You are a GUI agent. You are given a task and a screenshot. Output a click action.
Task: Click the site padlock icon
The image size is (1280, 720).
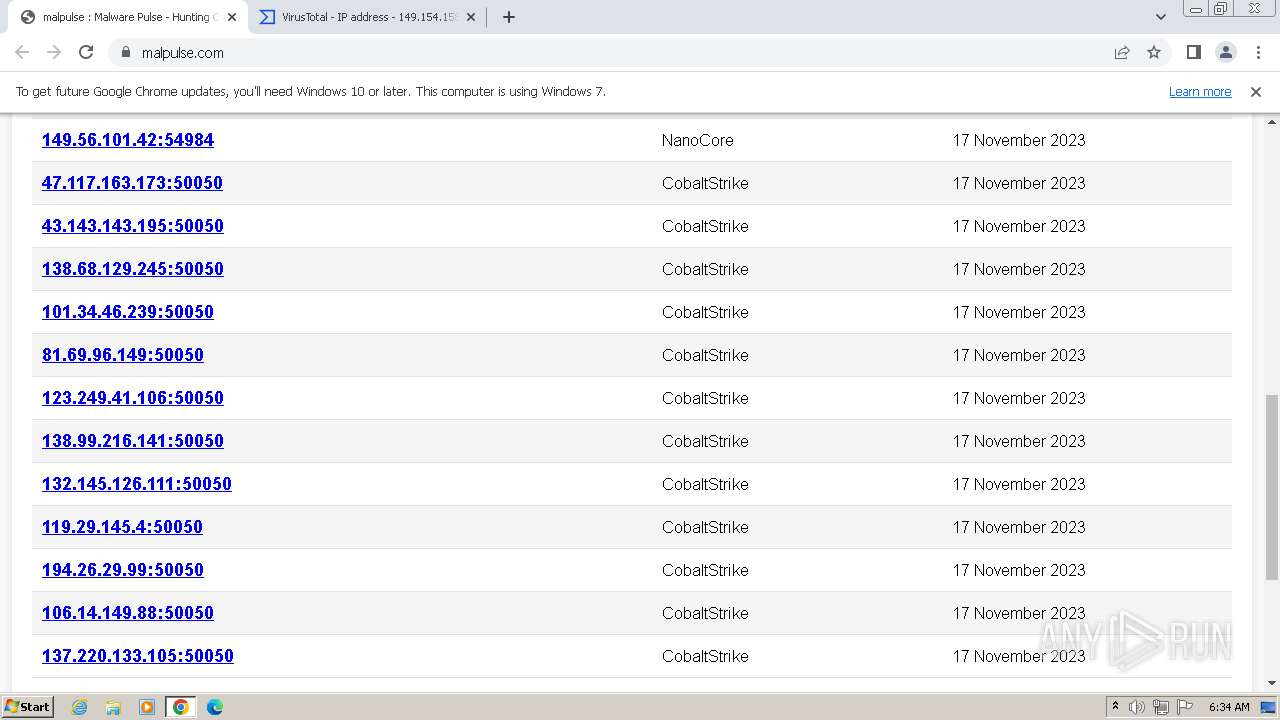pos(125,52)
